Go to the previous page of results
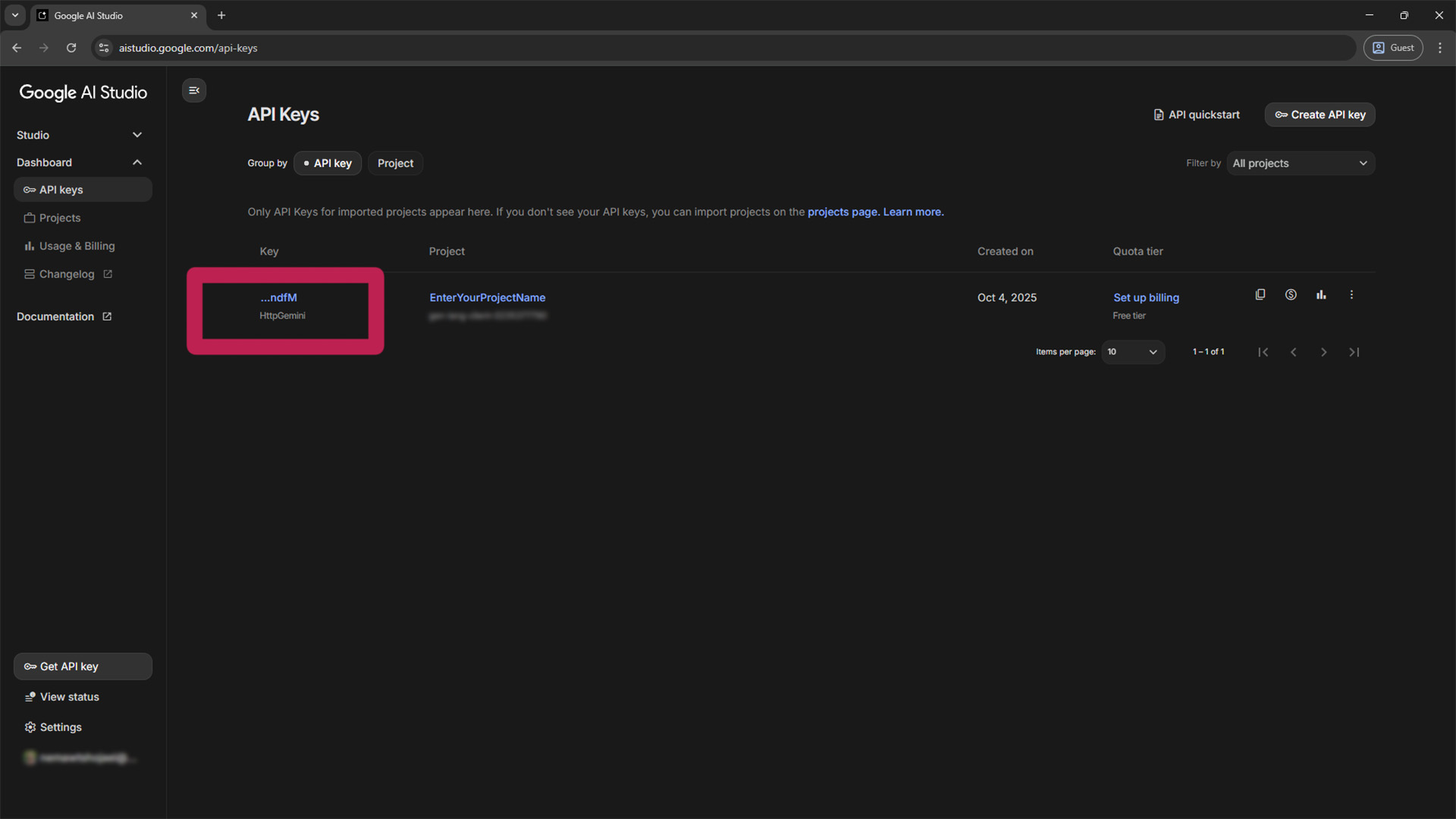1456x819 pixels. click(x=1294, y=352)
